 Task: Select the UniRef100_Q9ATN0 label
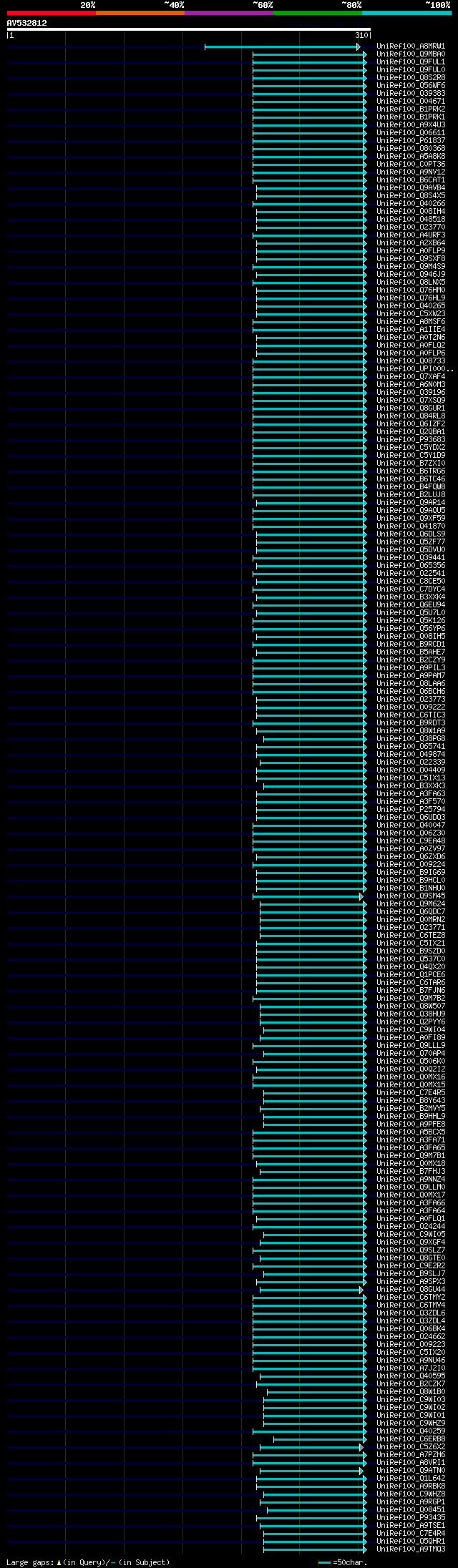point(411,1471)
